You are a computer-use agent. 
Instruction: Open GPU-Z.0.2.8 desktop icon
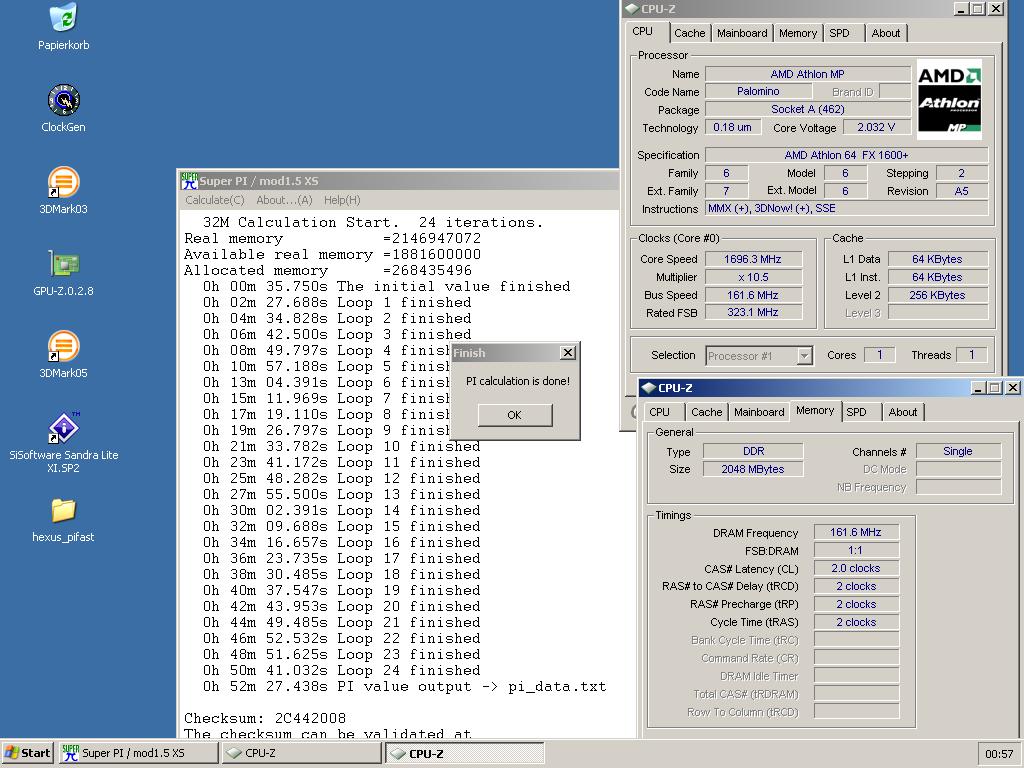[x=63, y=264]
